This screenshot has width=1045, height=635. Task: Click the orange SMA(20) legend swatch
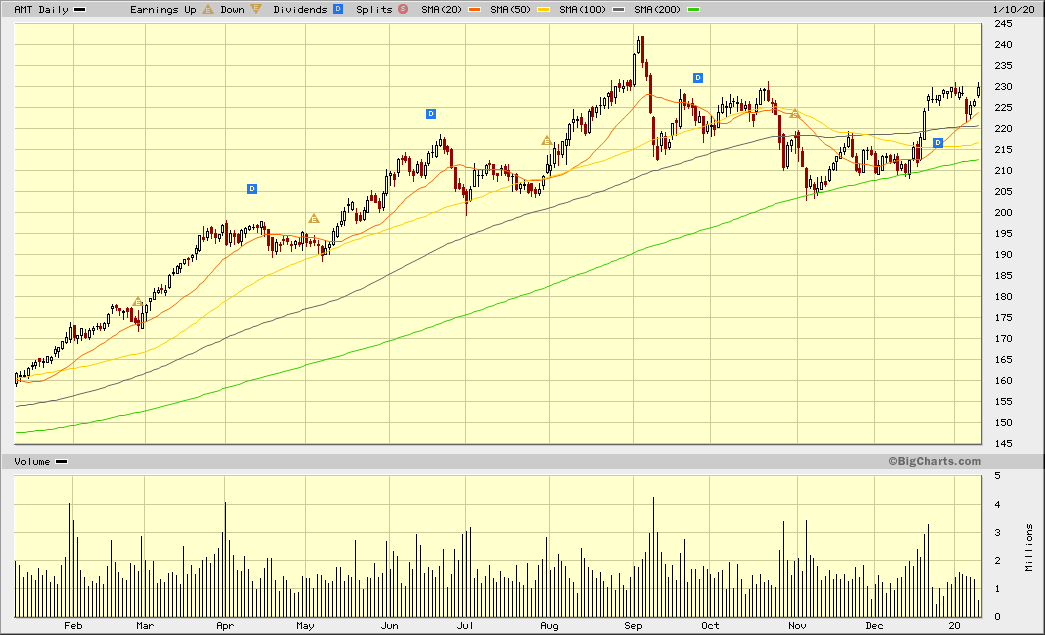point(472,9)
